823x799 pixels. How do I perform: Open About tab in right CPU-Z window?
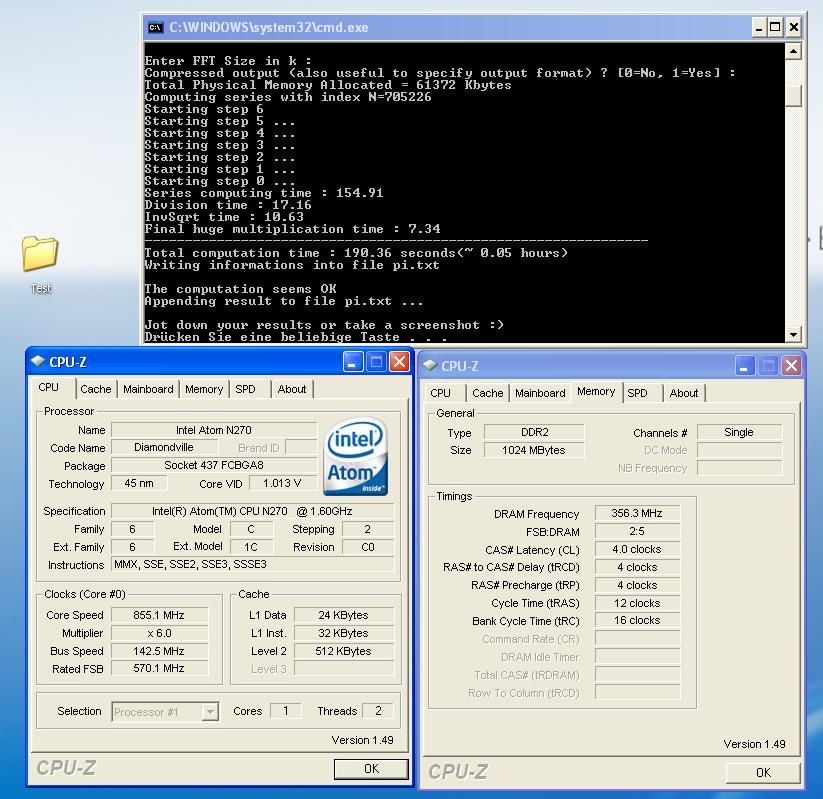pyautogui.click(x=684, y=393)
